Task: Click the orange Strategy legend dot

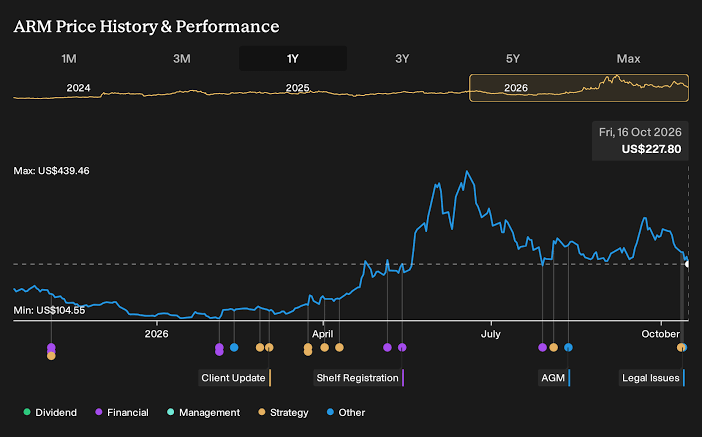Action: (x=261, y=412)
